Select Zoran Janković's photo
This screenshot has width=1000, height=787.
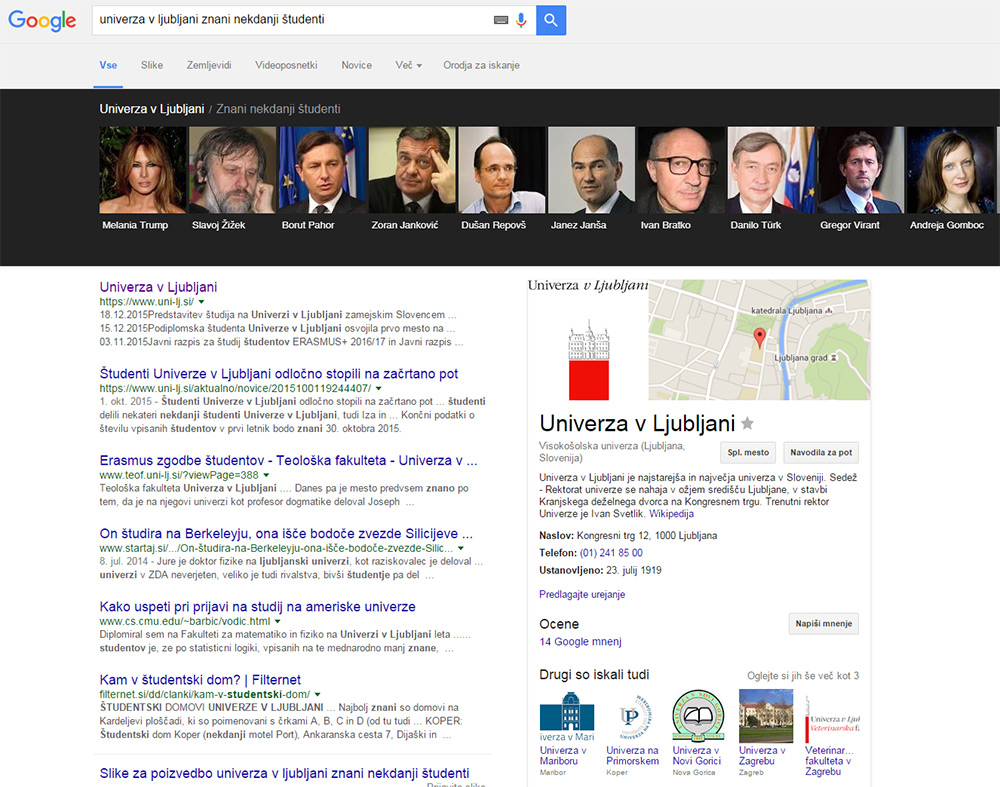pyautogui.click(x=412, y=170)
